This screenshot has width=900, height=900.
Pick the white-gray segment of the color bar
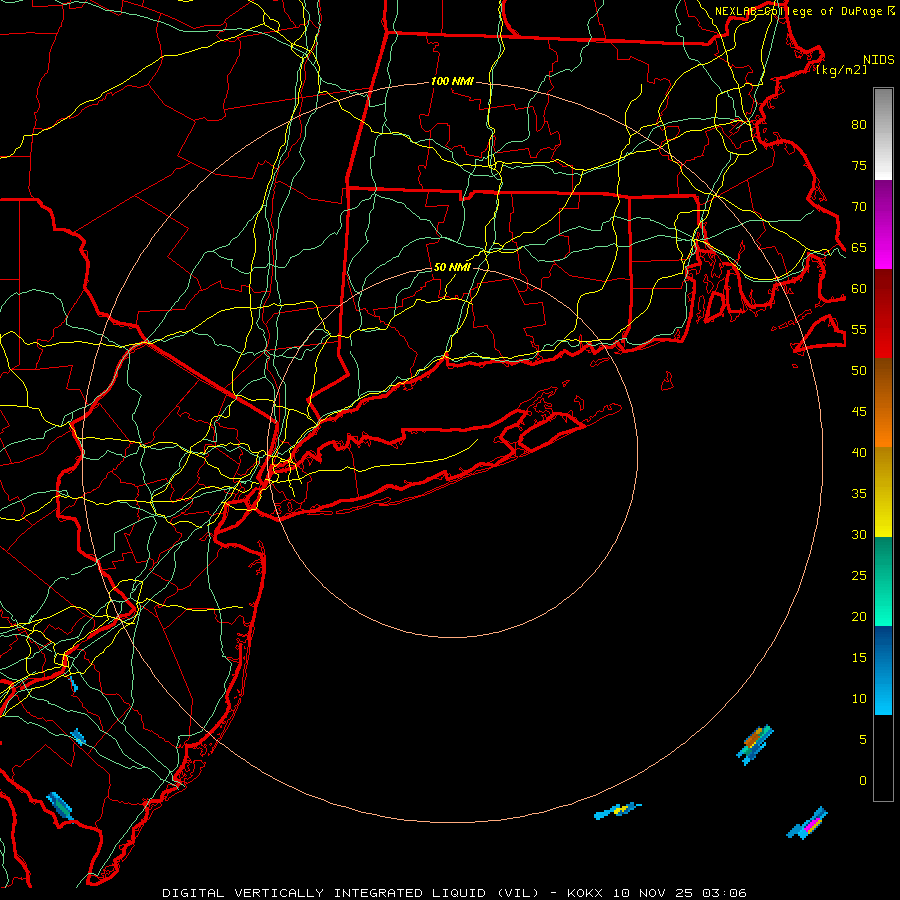(883, 134)
